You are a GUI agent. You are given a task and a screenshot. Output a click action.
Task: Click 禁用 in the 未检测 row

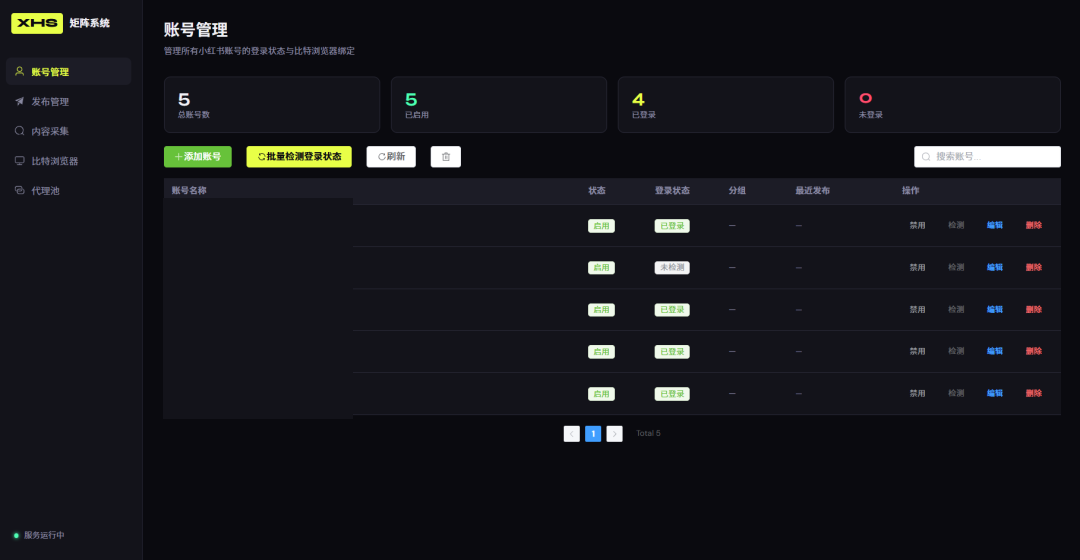coord(917,267)
